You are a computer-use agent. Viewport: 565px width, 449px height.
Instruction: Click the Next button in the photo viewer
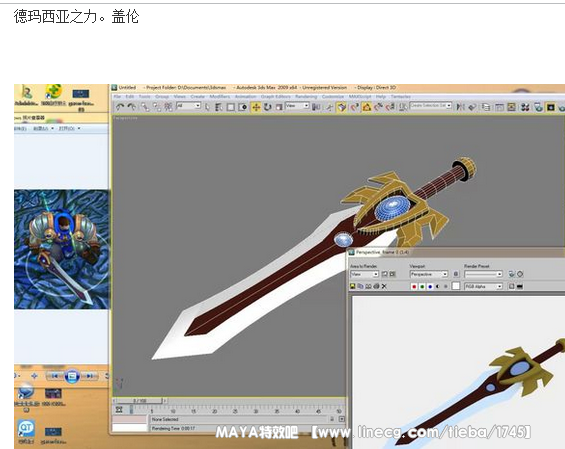[x=89, y=376]
